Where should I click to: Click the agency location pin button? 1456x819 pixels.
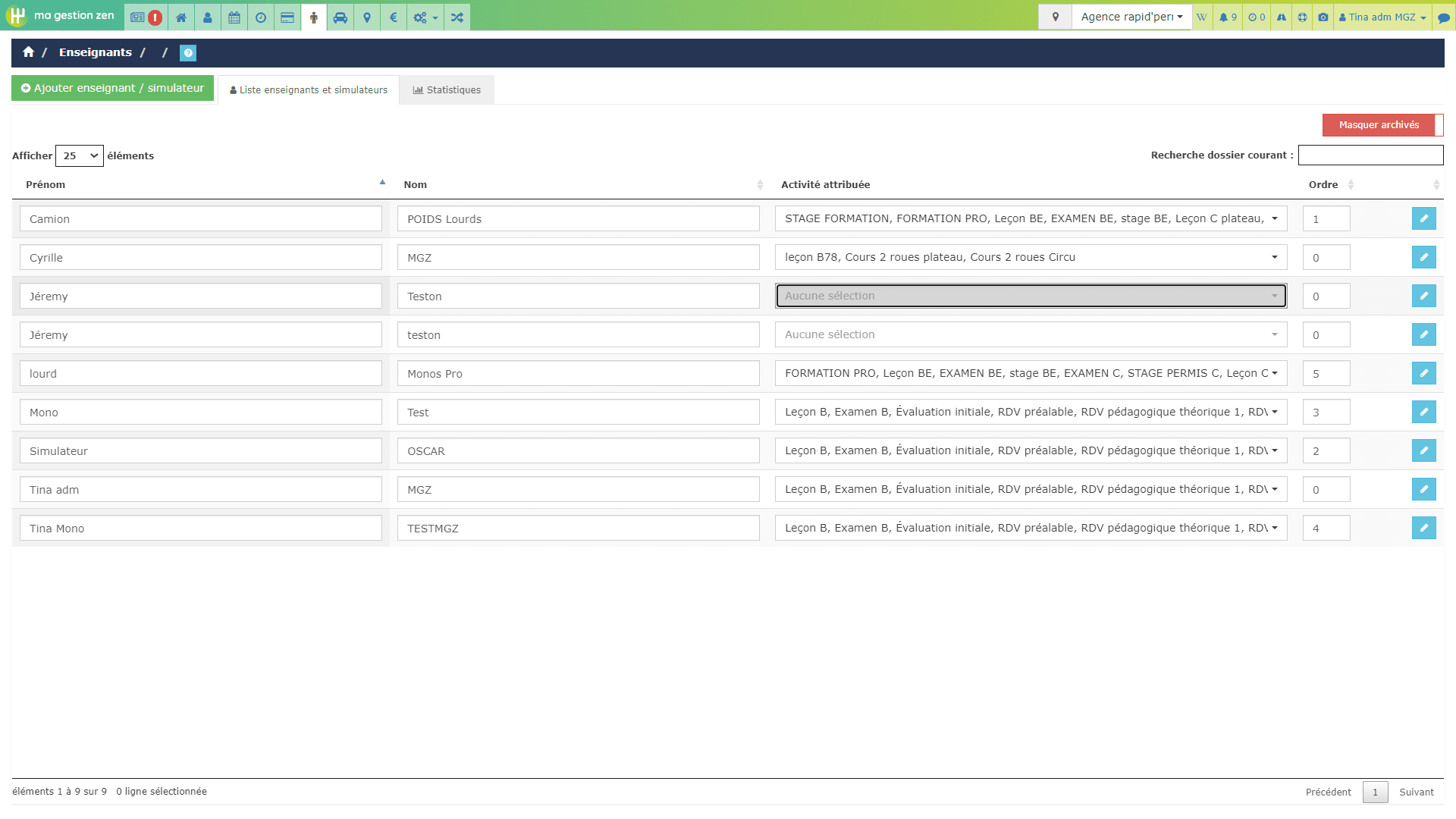[1055, 17]
